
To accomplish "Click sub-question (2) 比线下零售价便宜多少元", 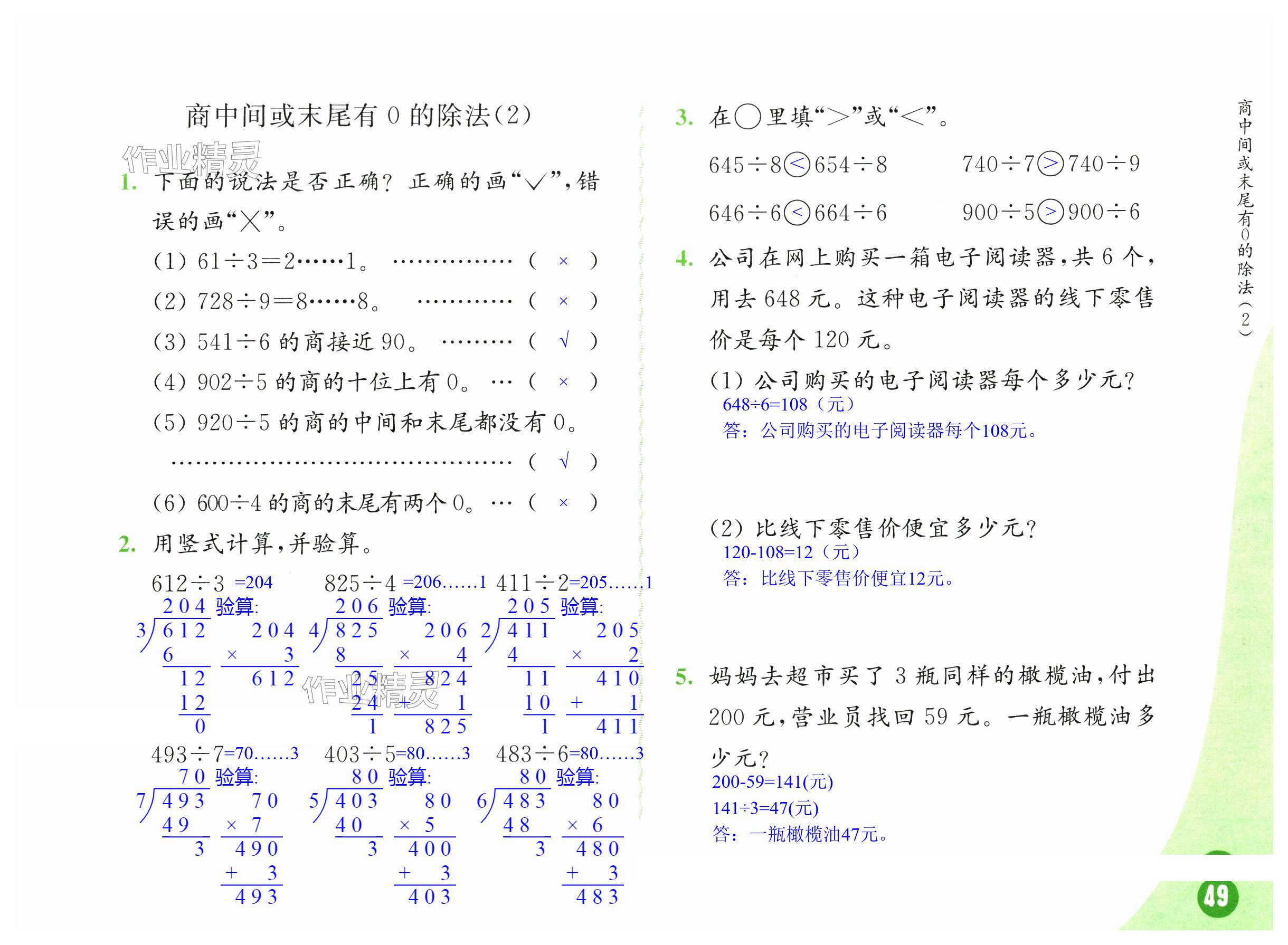I will (873, 529).
